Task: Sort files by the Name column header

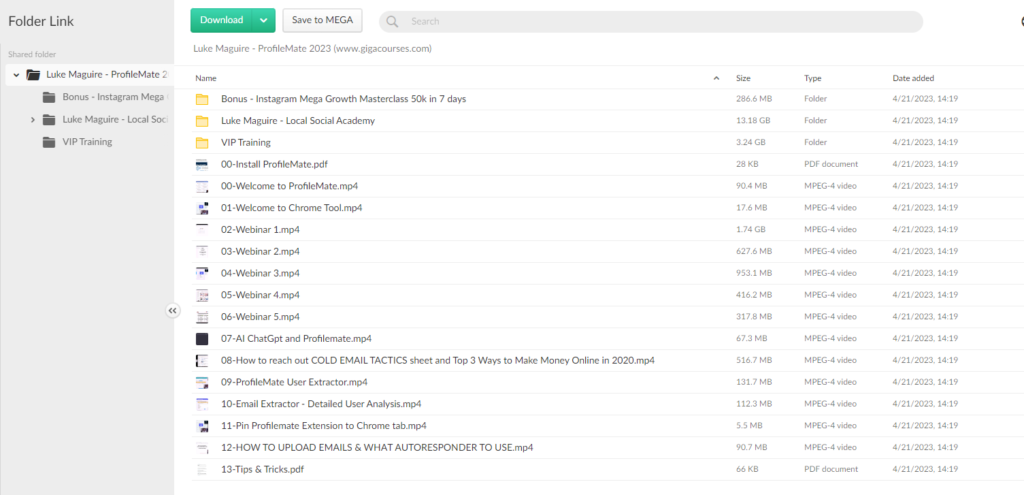Action: (x=206, y=78)
